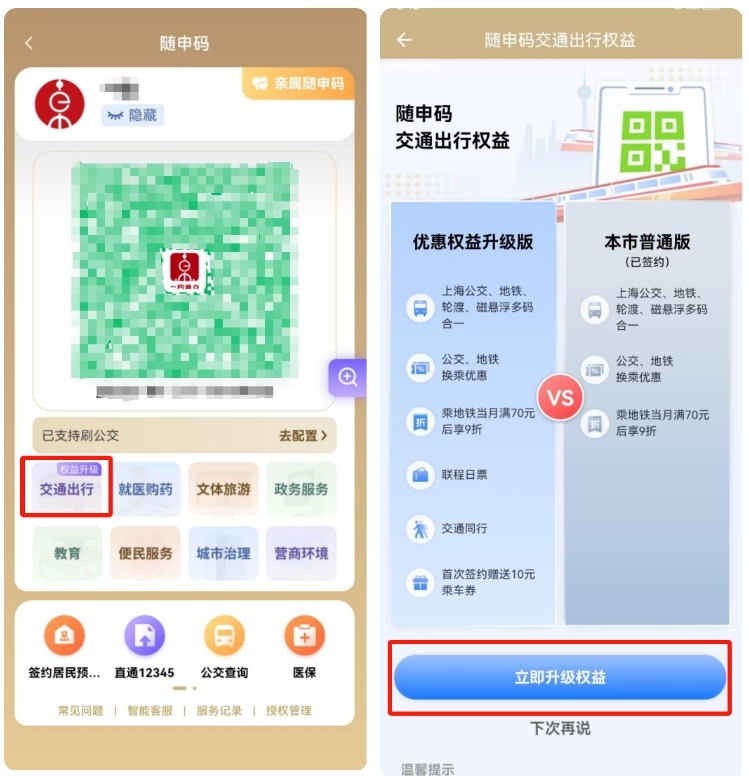Click the 下次再说 link

click(x=560, y=728)
